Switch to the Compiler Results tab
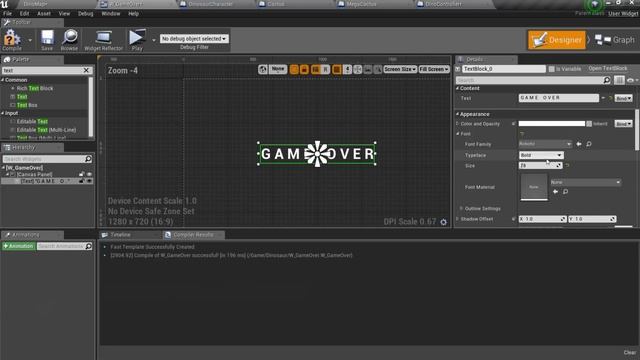This screenshot has height=360, width=640. pyautogui.click(x=193, y=235)
